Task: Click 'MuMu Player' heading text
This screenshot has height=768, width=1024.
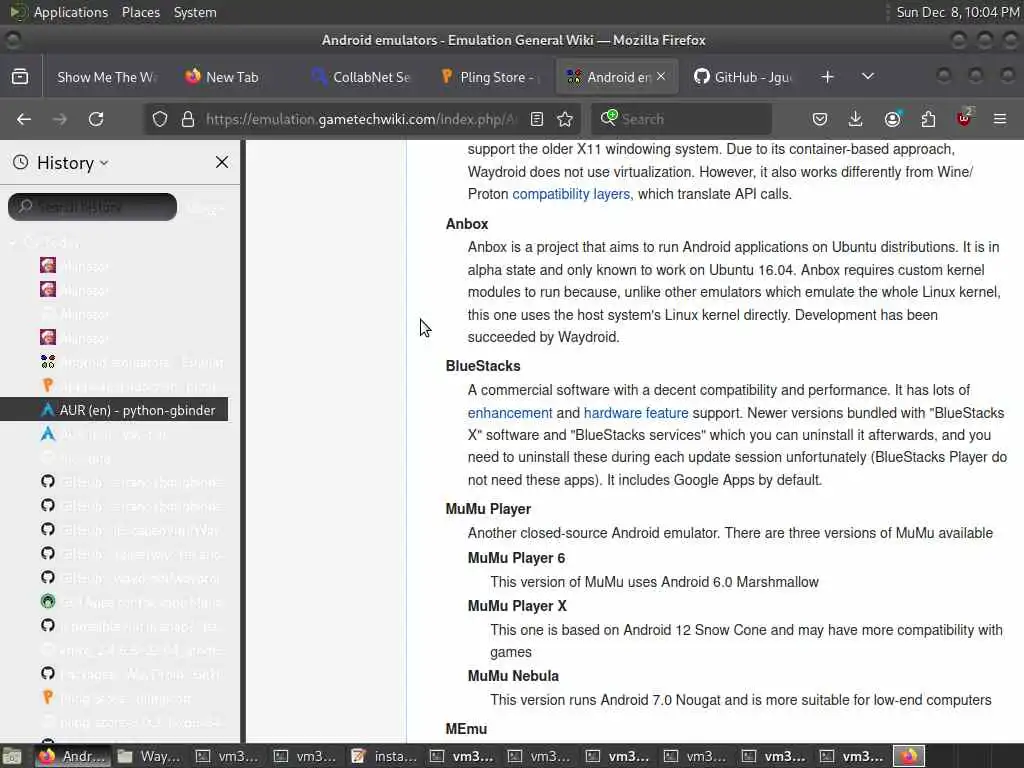Action: (488, 509)
